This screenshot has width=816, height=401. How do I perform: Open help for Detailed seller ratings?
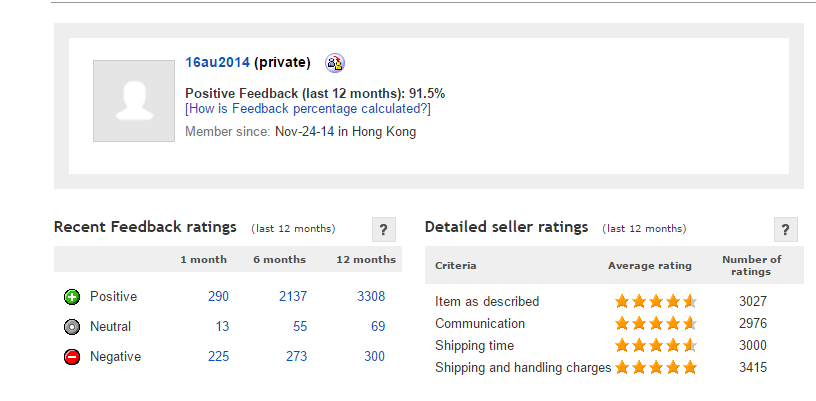tap(786, 229)
